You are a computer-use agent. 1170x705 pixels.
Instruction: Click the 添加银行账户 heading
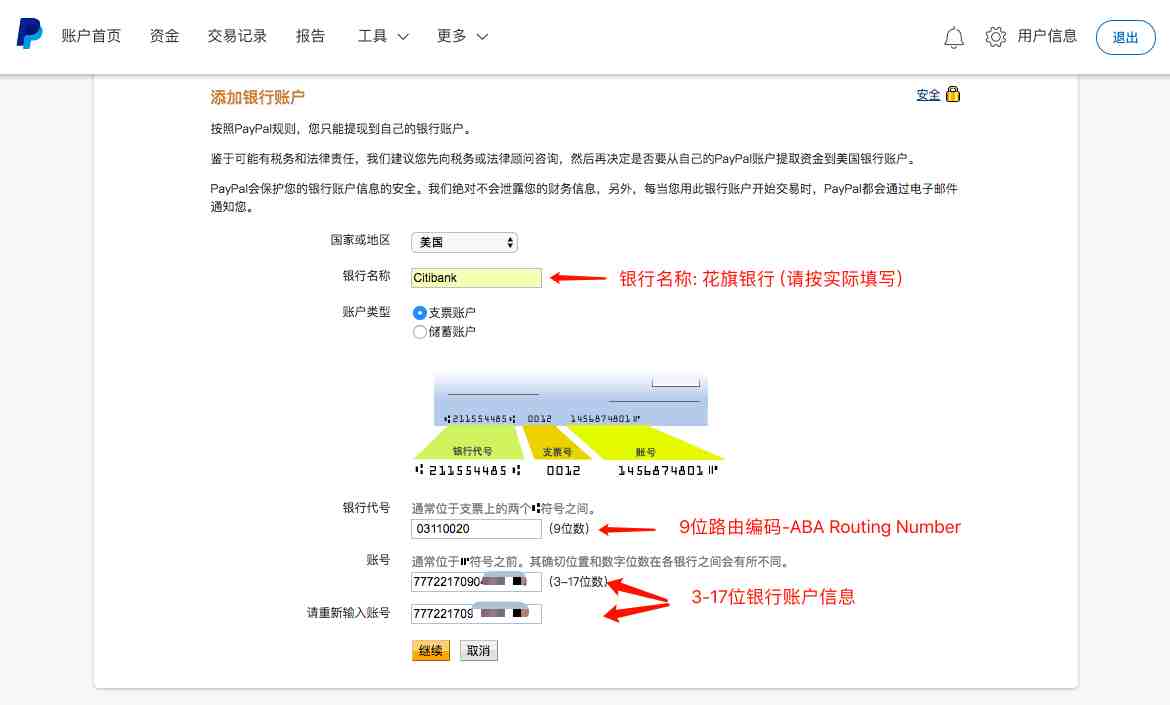pos(257,97)
